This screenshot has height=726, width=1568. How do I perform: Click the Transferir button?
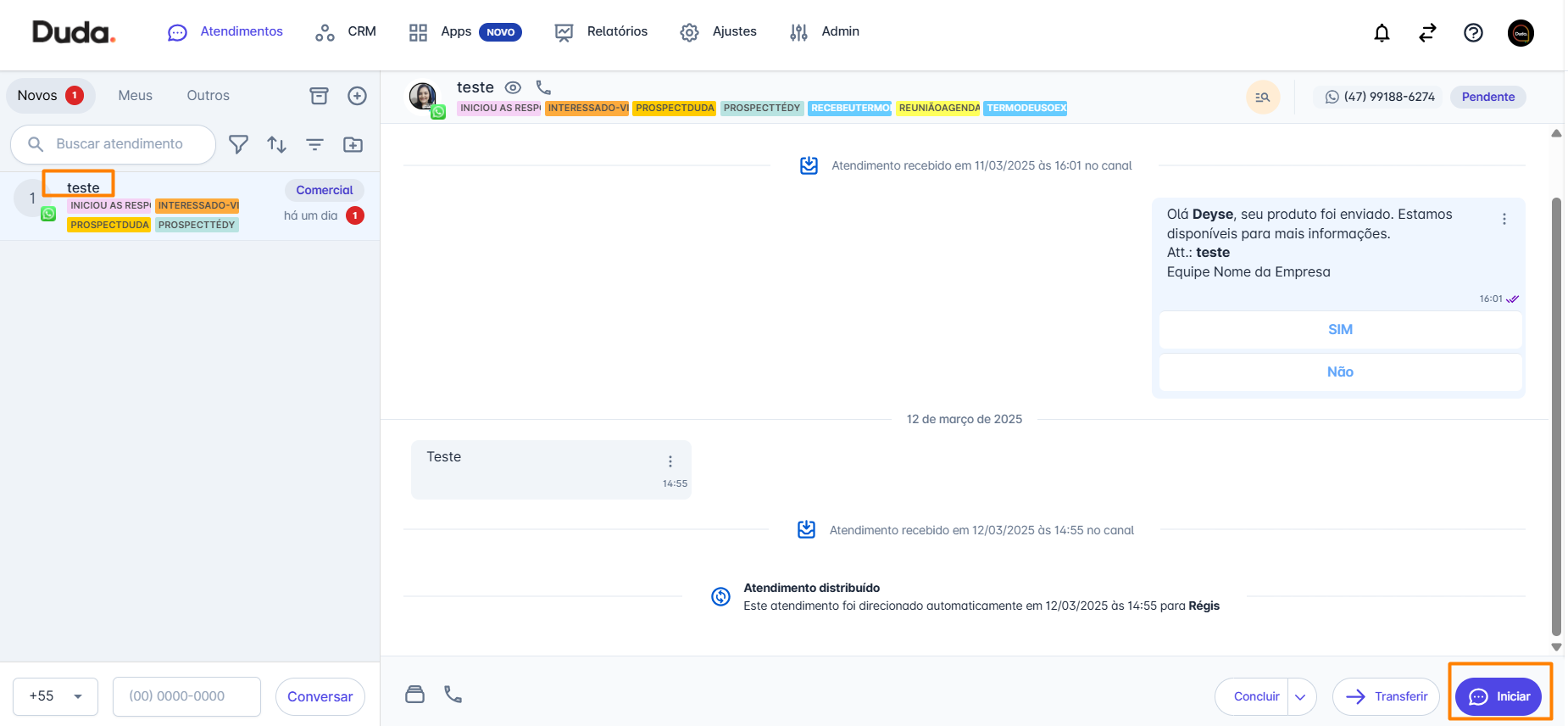(x=1386, y=697)
